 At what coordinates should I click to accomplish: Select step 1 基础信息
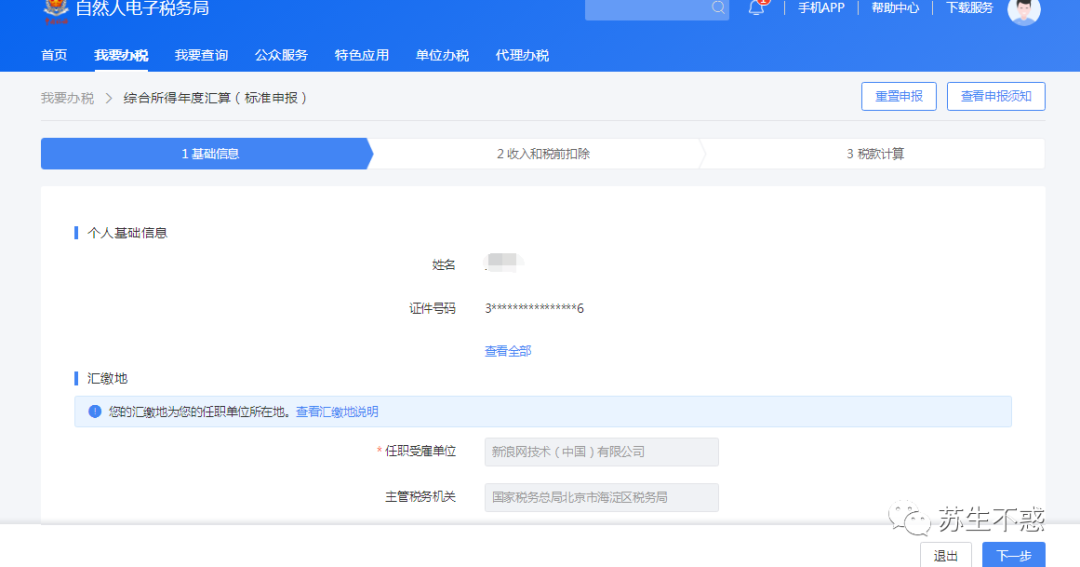click(x=207, y=154)
